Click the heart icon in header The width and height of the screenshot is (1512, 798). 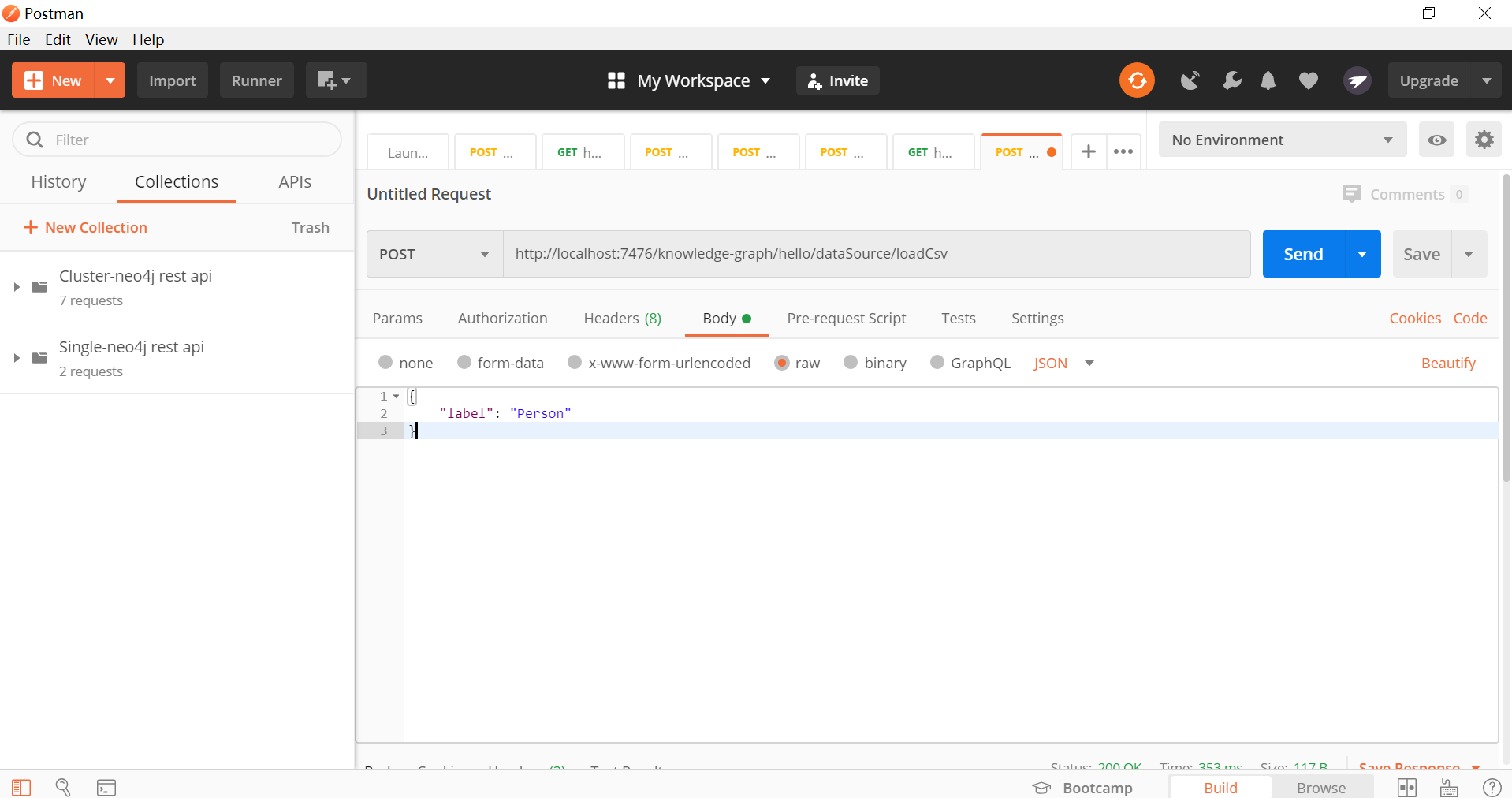[x=1309, y=80]
